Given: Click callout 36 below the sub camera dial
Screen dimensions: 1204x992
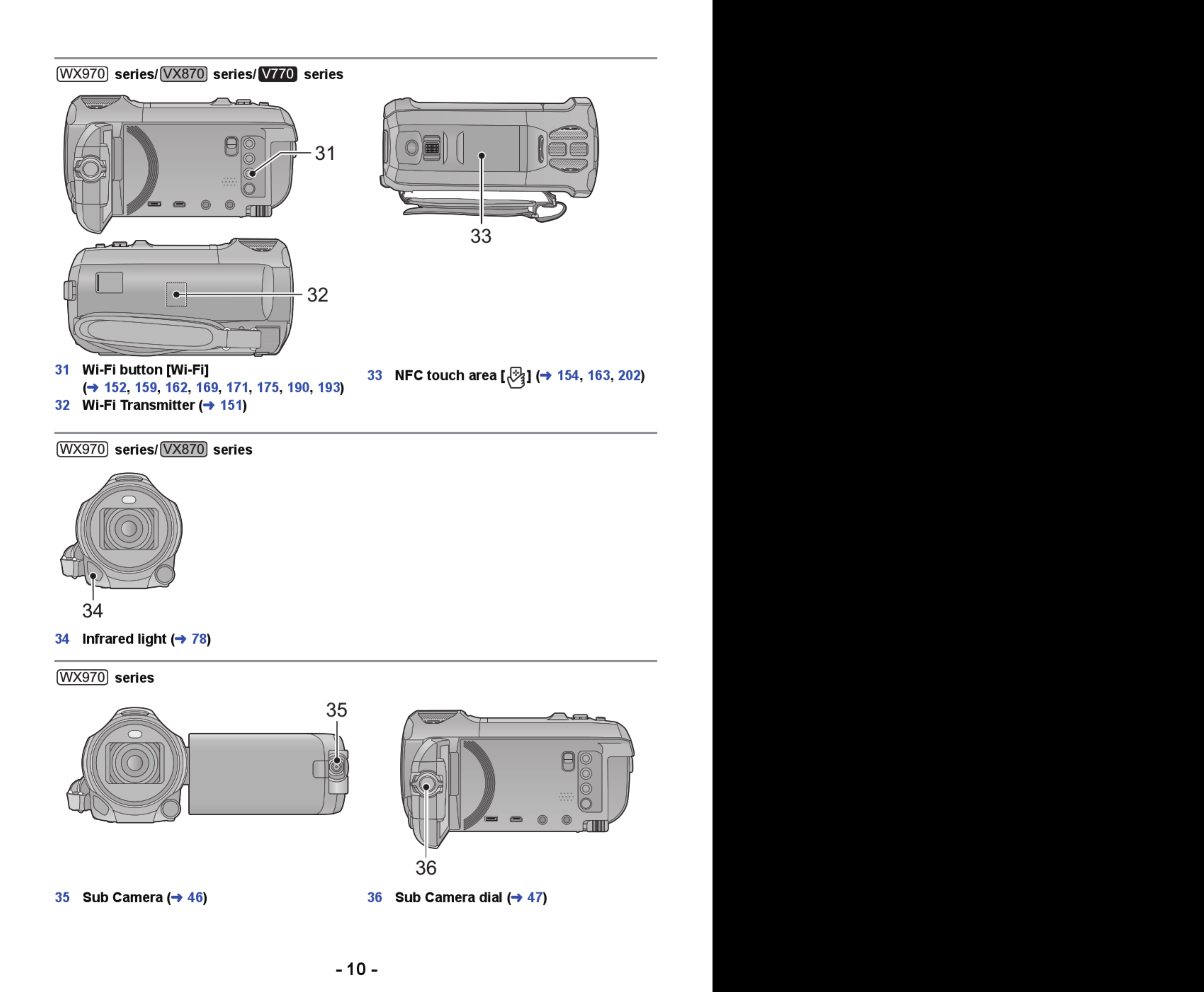Looking at the screenshot, I should coord(426,867).
